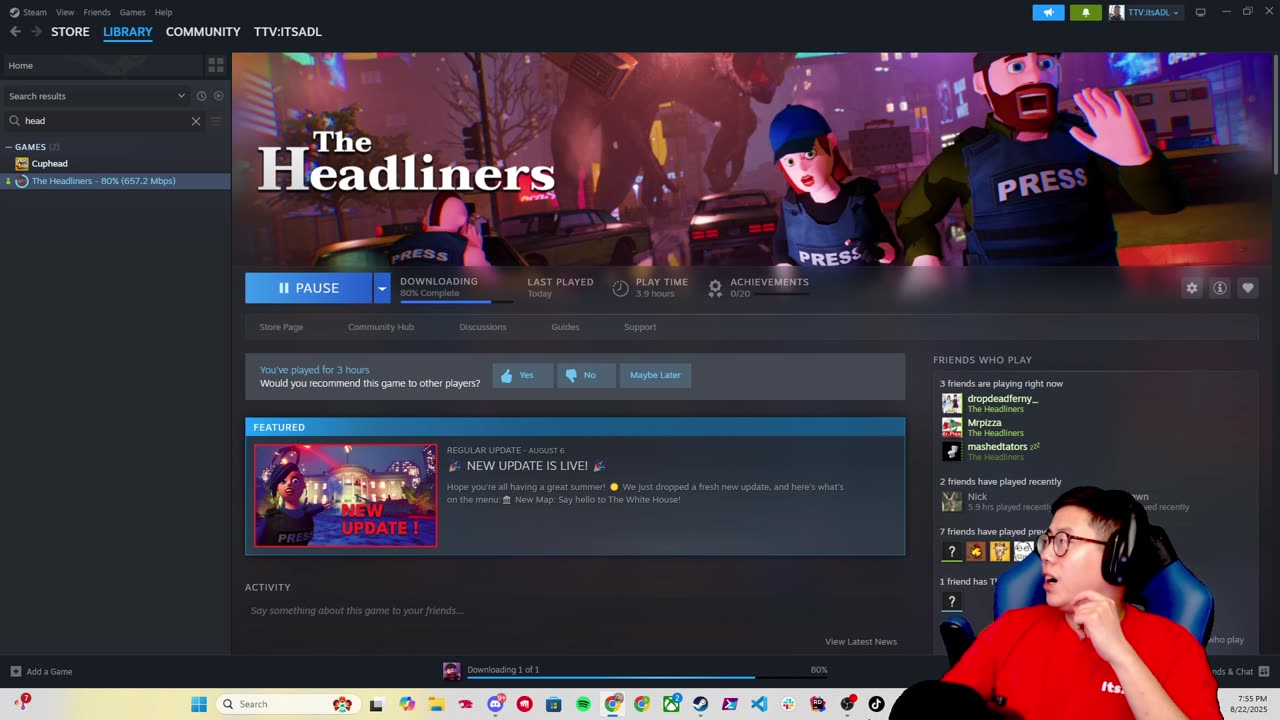
Task: Open the game settings gear icon
Action: (1191, 288)
